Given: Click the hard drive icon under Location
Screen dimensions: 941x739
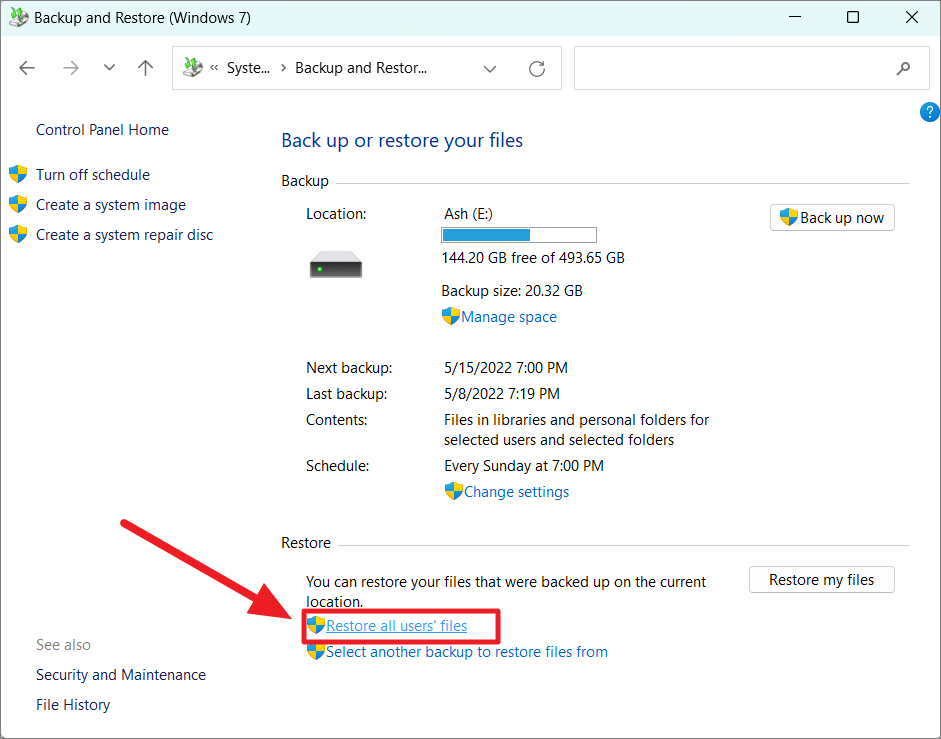Looking at the screenshot, I should point(335,263).
